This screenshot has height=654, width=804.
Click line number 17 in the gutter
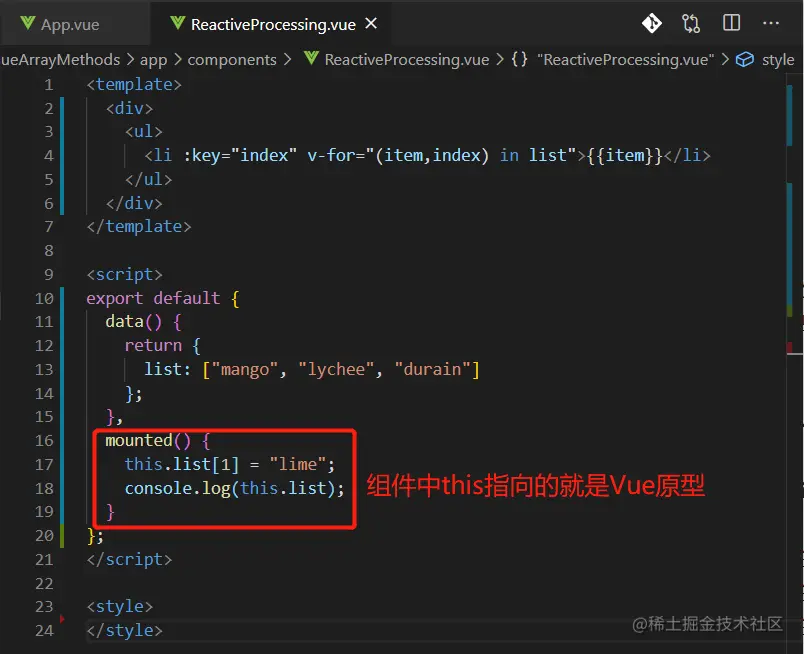pyautogui.click(x=44, y=464)
